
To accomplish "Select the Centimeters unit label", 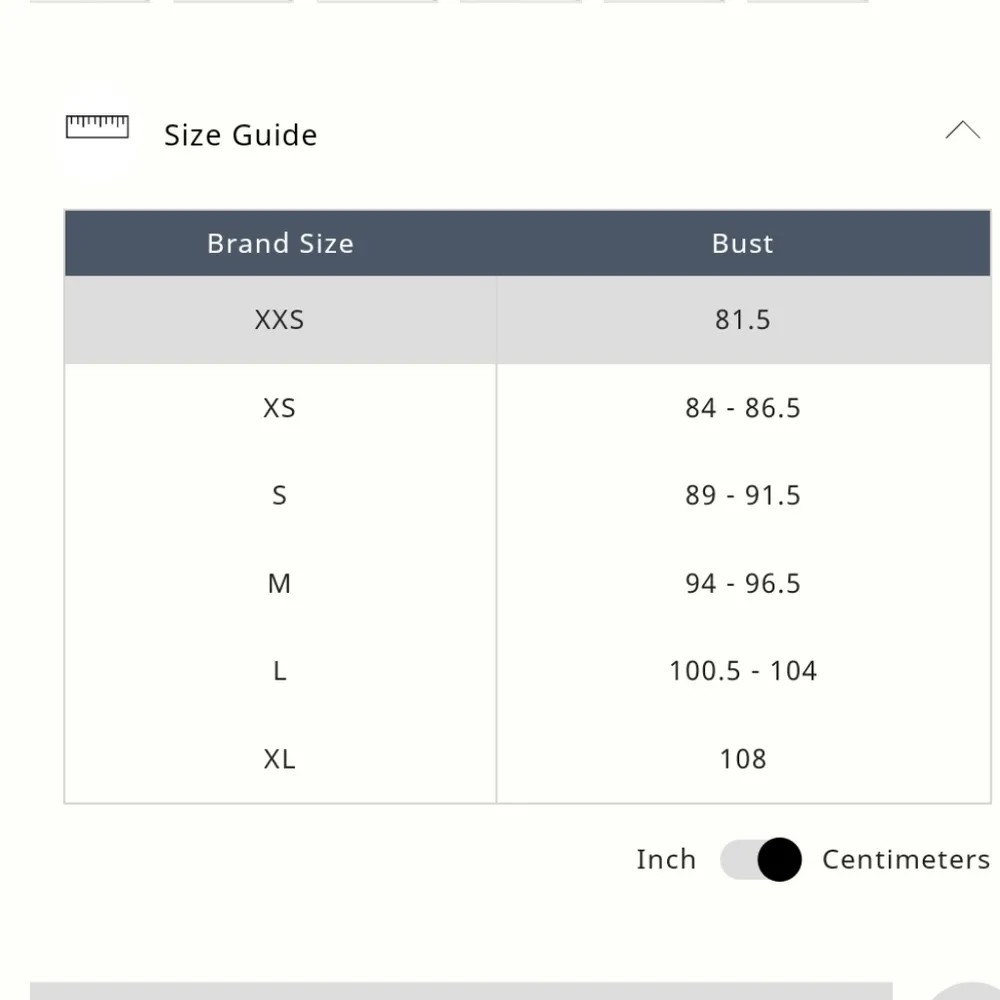I will (x=905, y=860).
